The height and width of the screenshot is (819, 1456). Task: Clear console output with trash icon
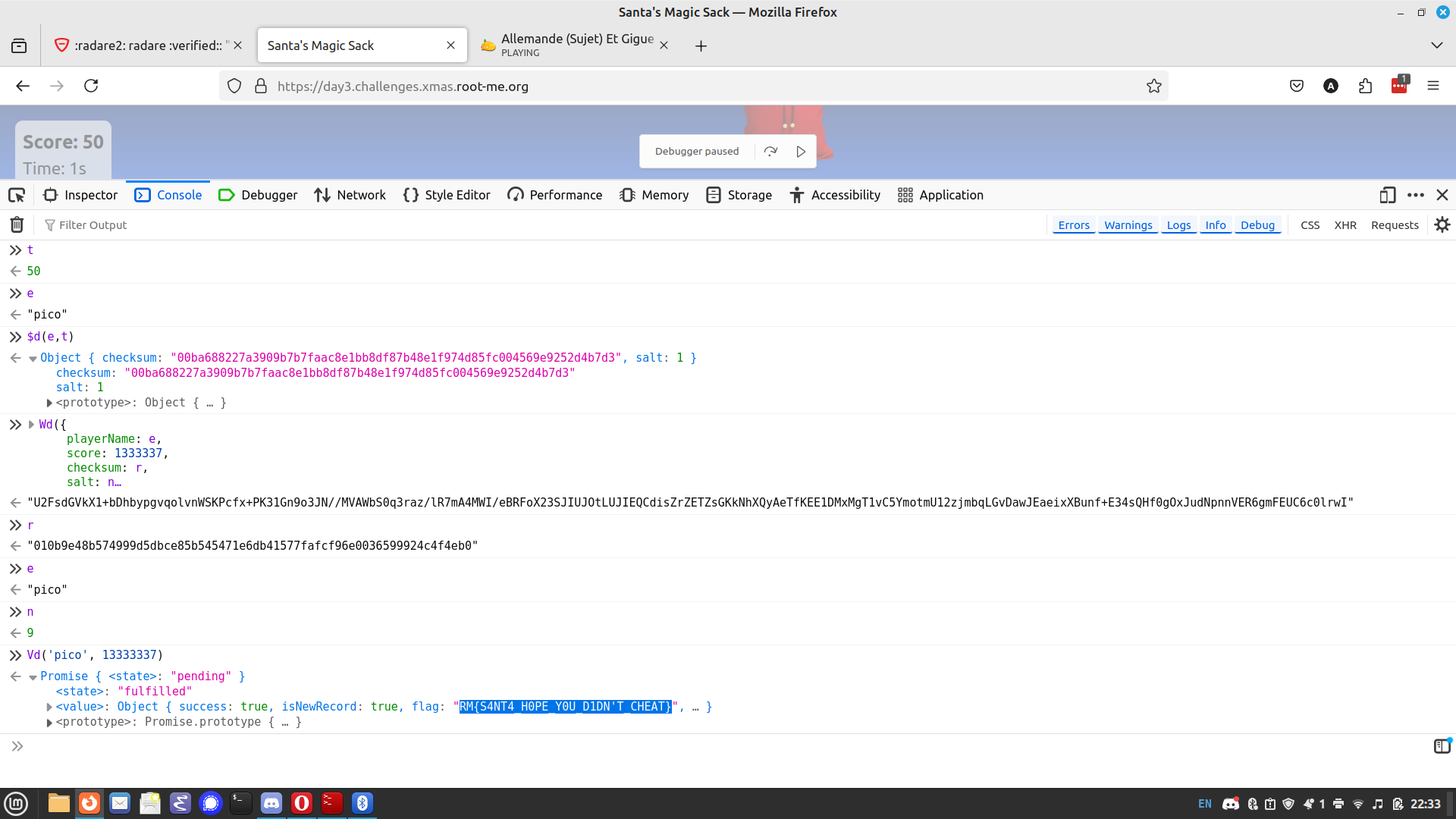[x=17, y=225]
